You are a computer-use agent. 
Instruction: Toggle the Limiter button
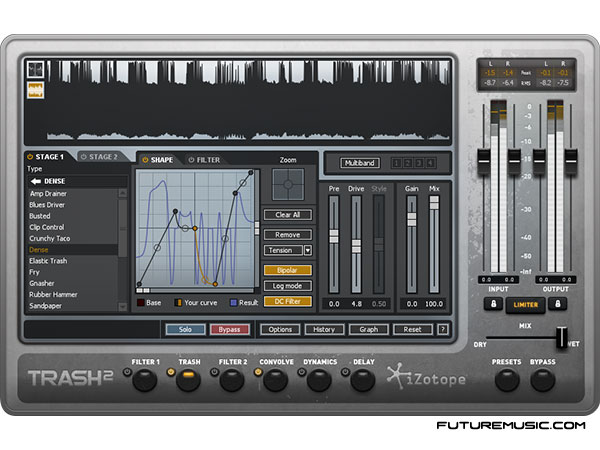(525, 305)
